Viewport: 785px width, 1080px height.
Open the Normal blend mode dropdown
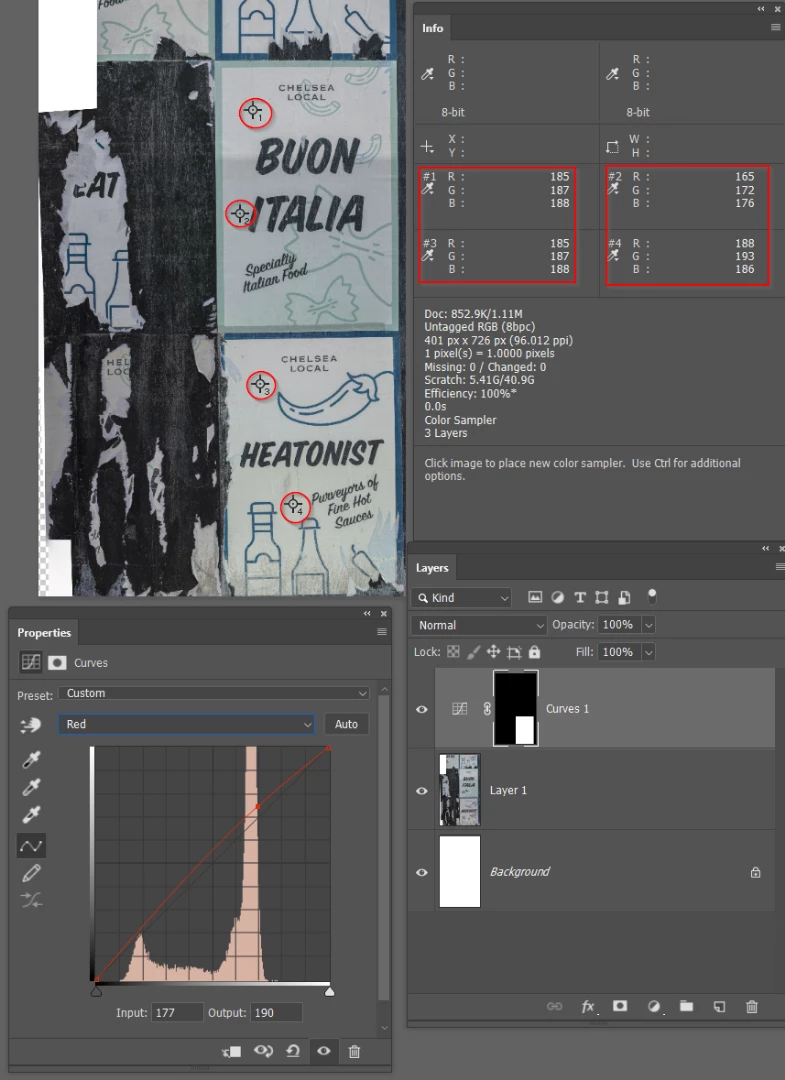(479, 625)
